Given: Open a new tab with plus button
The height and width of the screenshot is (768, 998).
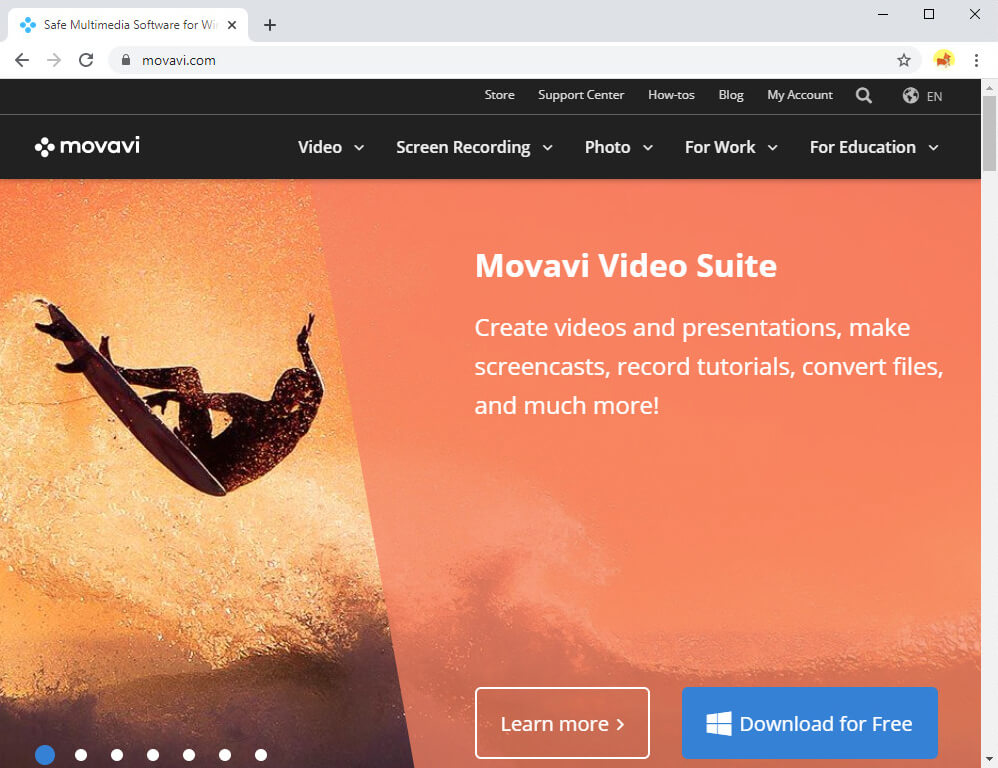Looking at the screenshot, I should pyautogui.click(x=270, y=25).
